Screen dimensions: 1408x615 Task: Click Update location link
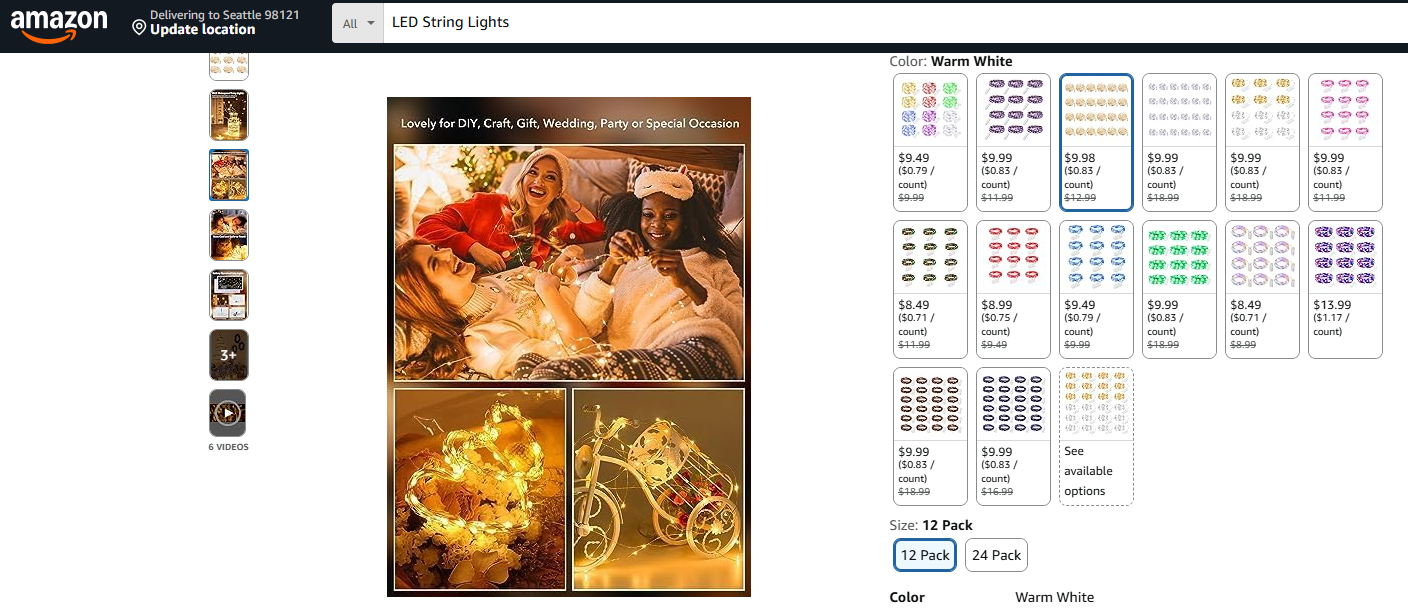click(x=202, y=30)
